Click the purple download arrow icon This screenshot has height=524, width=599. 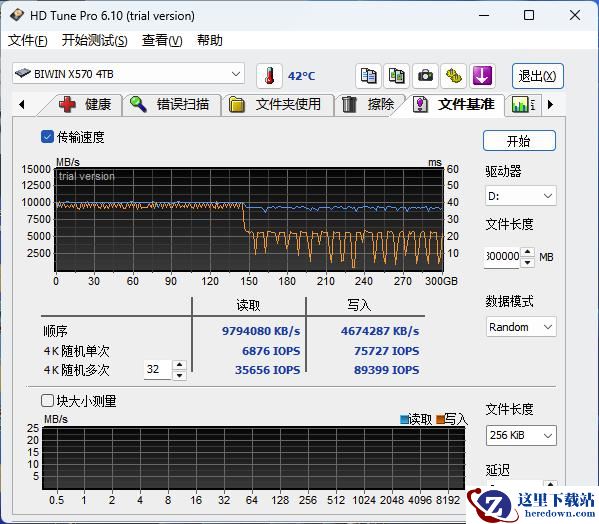[482, 75]
